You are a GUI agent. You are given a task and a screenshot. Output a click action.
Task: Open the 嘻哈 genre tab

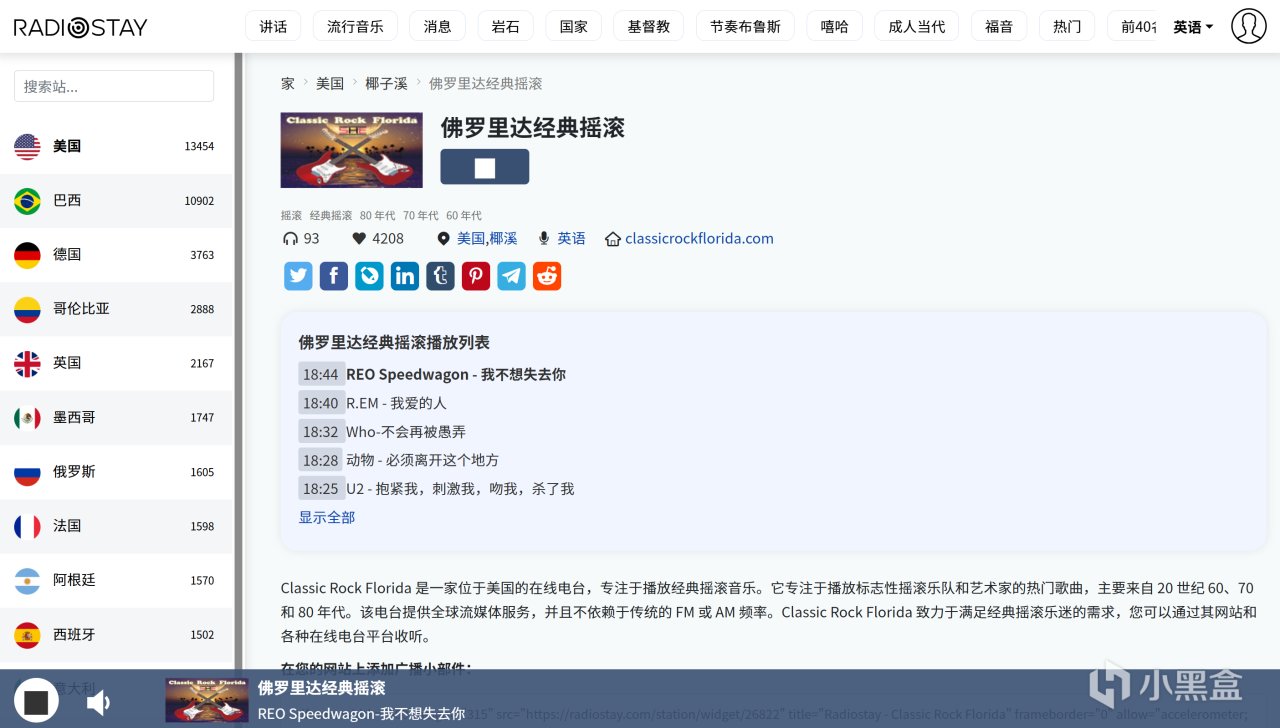(x=834, y=26)
